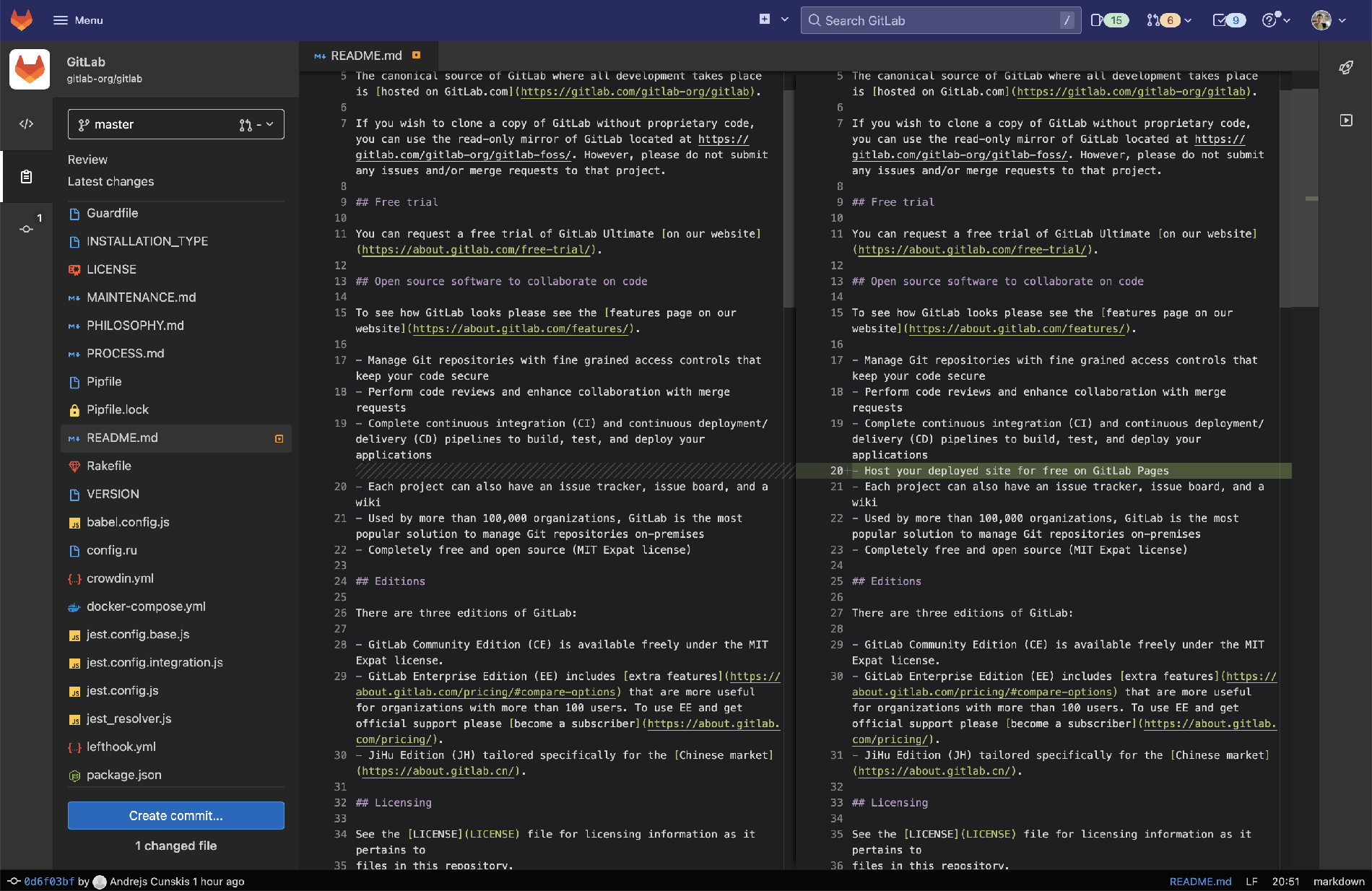1372x891 pixels.
Task: Open the pipelines rocket icon in right sidebar
Action: [x=1346, y=67]
